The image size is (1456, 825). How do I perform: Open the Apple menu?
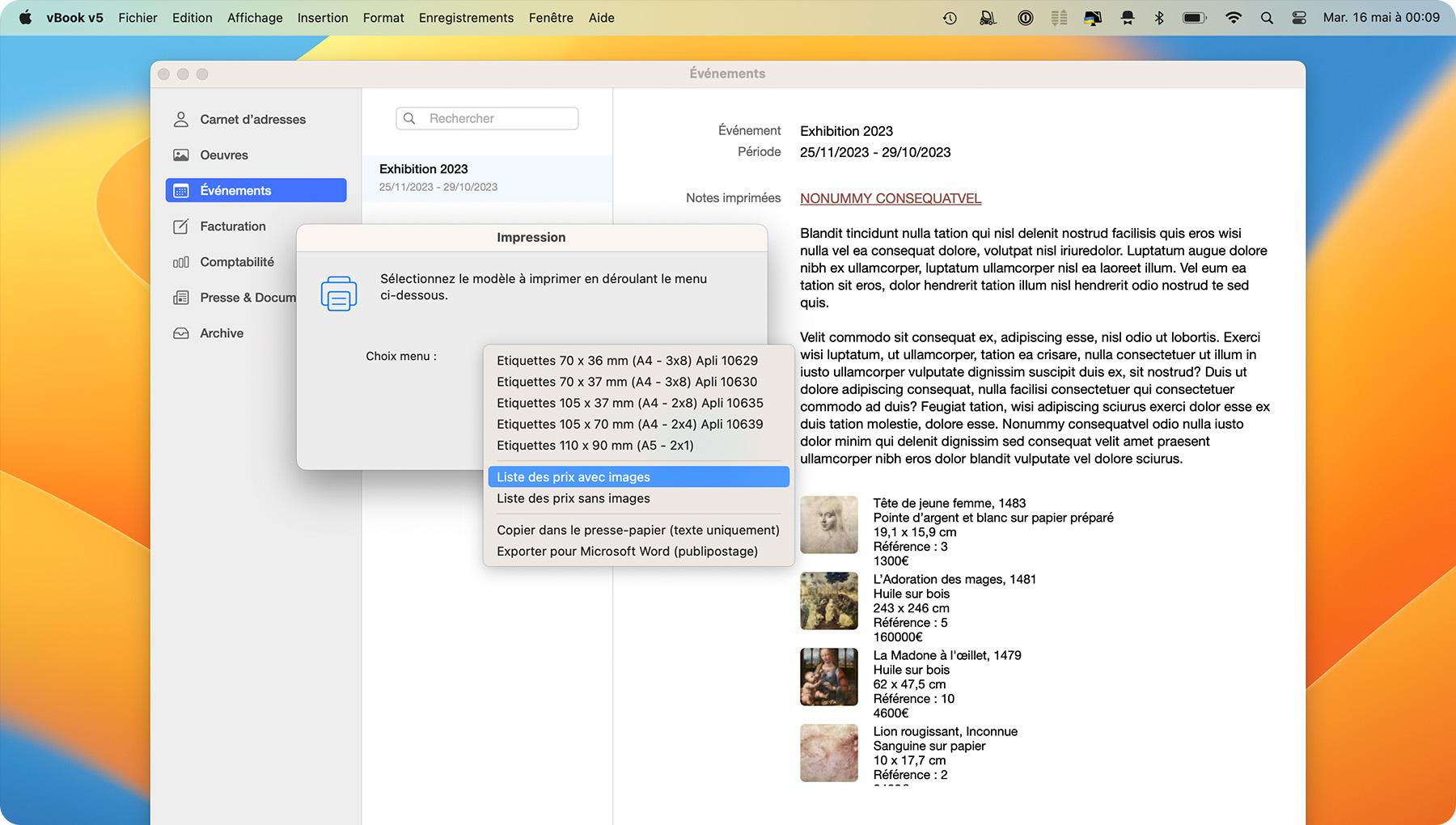(x=25, y=18)
